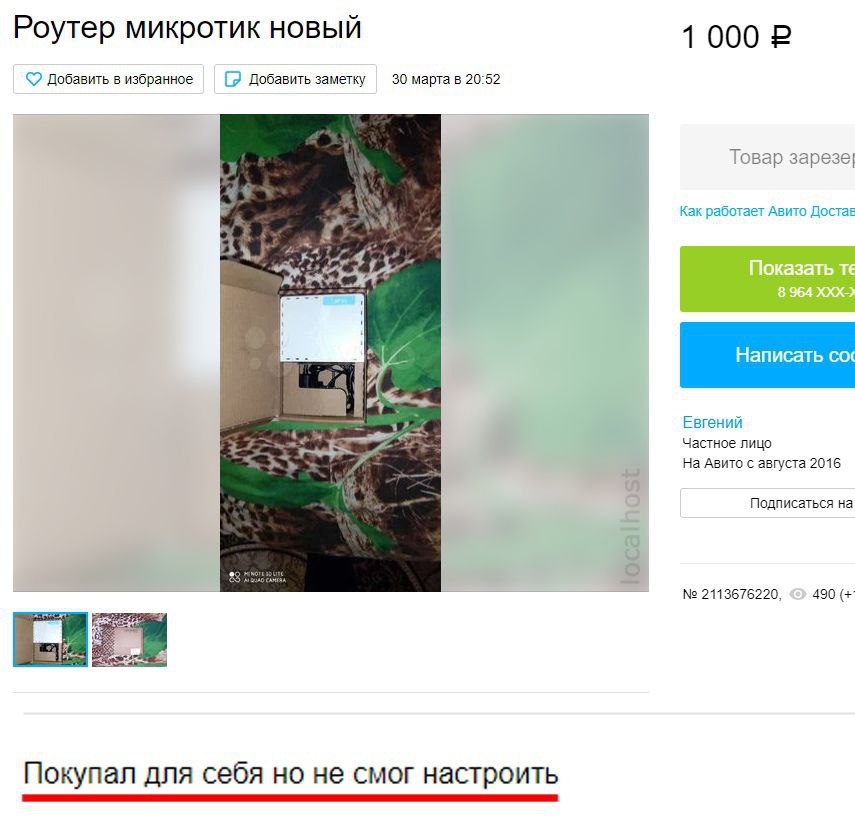855x818 pixels.
Task: Add listing to favorites button
Action: tap(109, 79)
